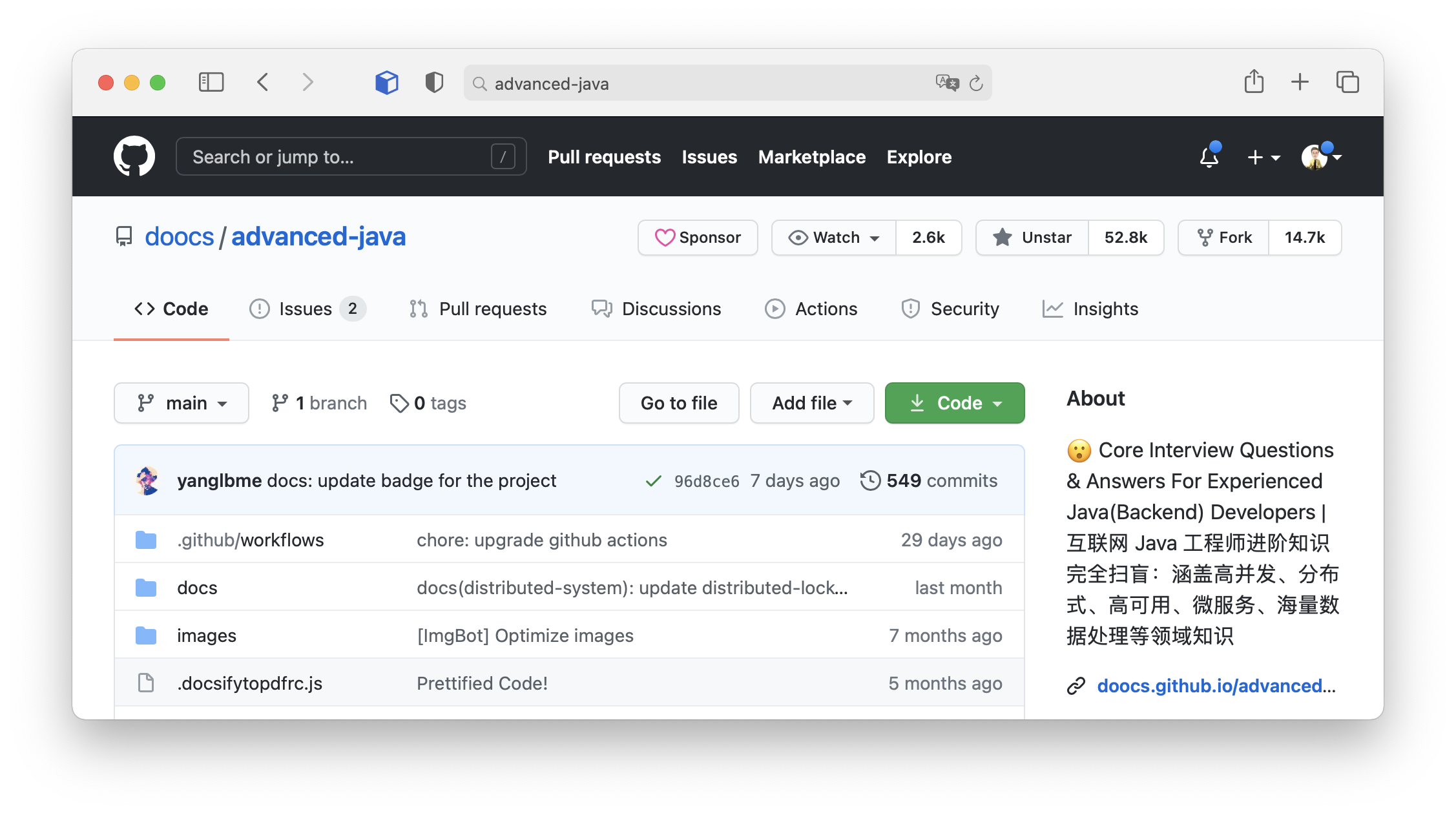Open the Safari share icon

(x=1254, y=81)
